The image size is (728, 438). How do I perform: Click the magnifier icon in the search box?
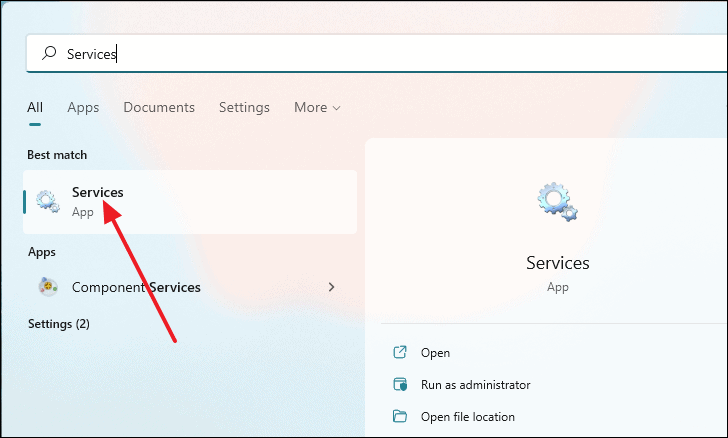click(49, 53)
